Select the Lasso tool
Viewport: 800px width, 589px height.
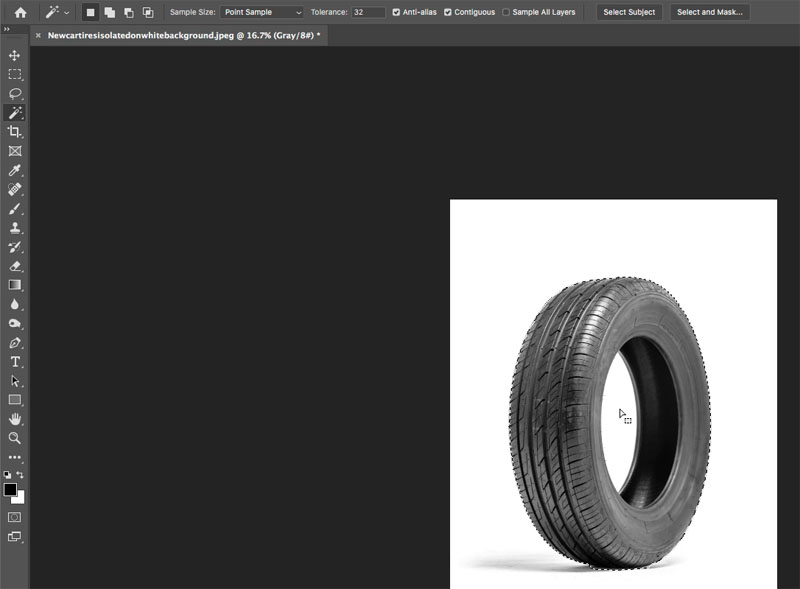(x=15, y=93)
